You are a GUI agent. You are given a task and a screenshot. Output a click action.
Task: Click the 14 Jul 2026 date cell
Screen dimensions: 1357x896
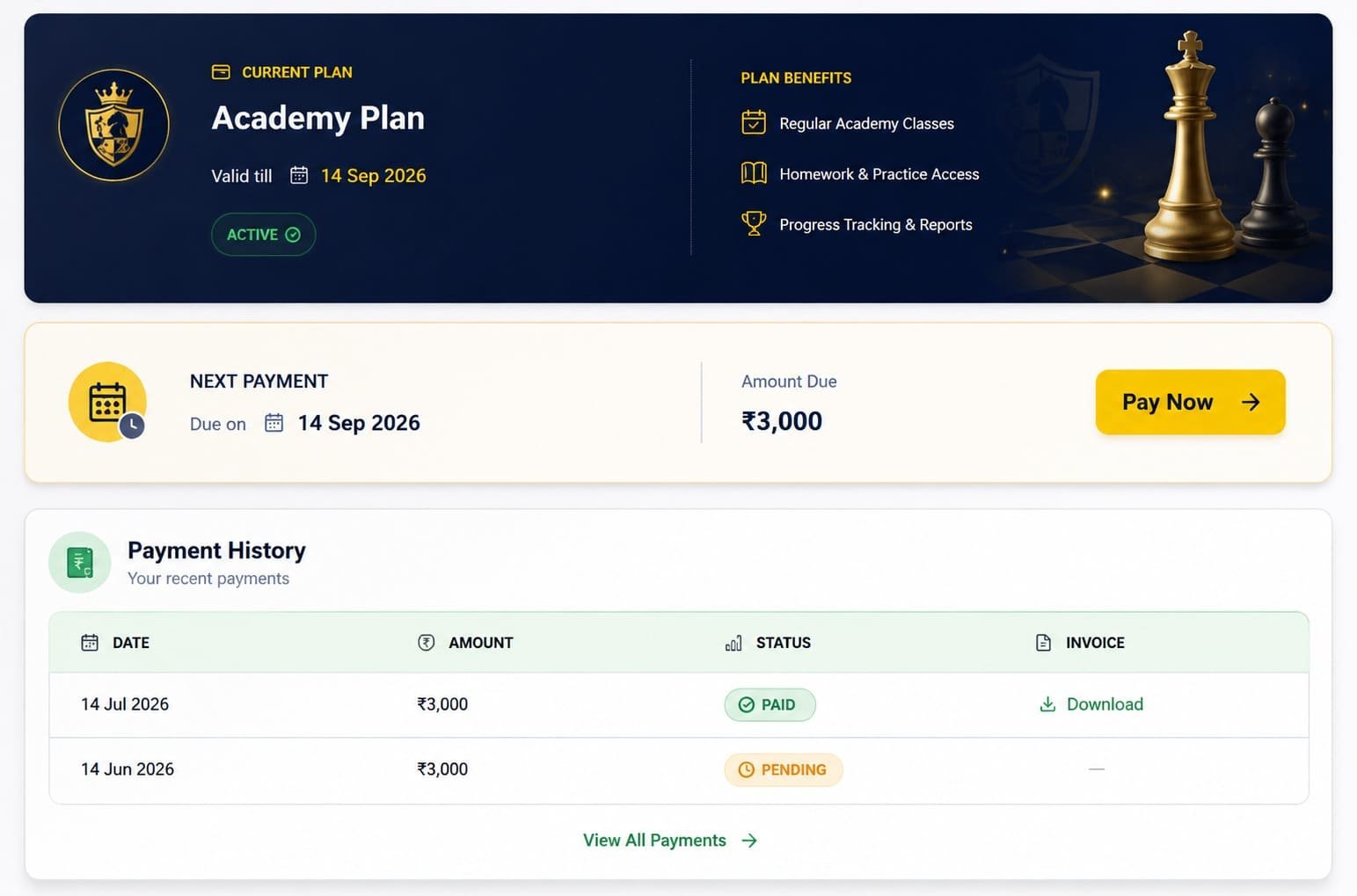click(x=125, y=704)
